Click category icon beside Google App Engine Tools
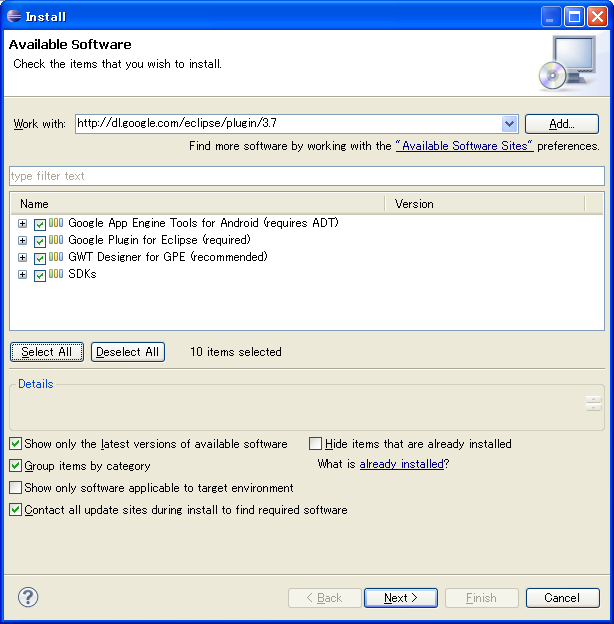 pyautogui.click(x=56, y=223)
